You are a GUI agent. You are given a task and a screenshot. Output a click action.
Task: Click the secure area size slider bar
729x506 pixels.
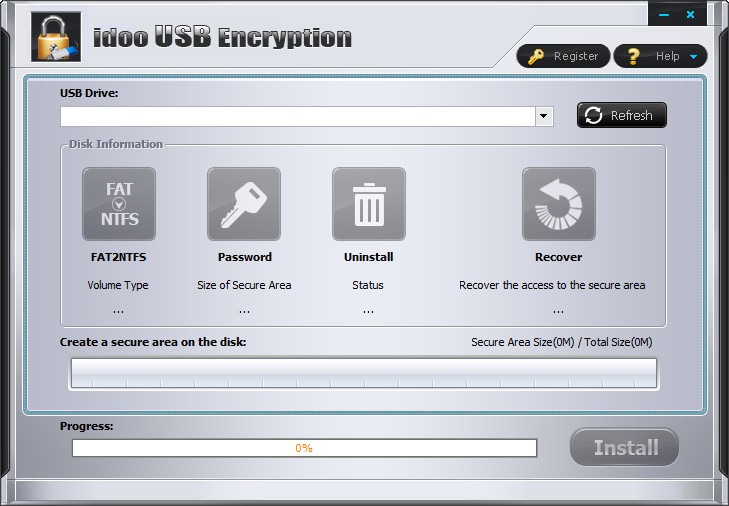pos(364,373)
